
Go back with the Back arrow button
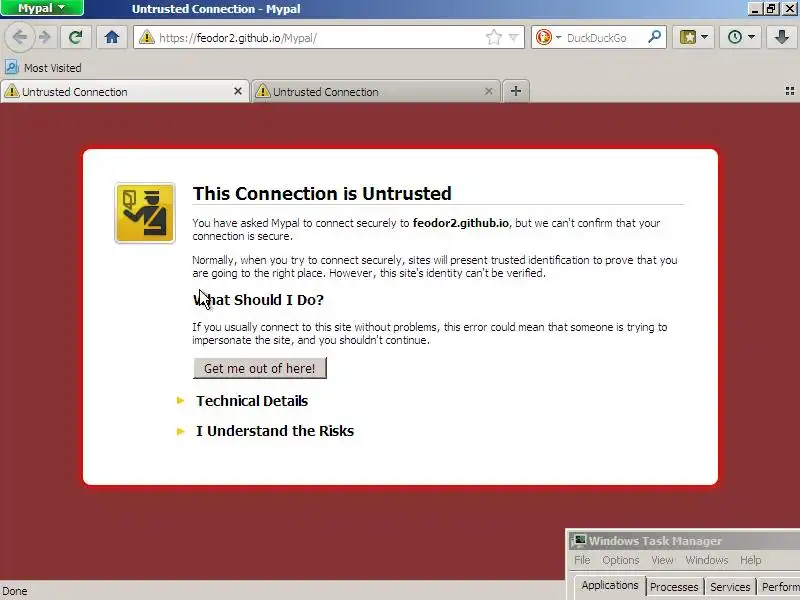pos(19,37)
